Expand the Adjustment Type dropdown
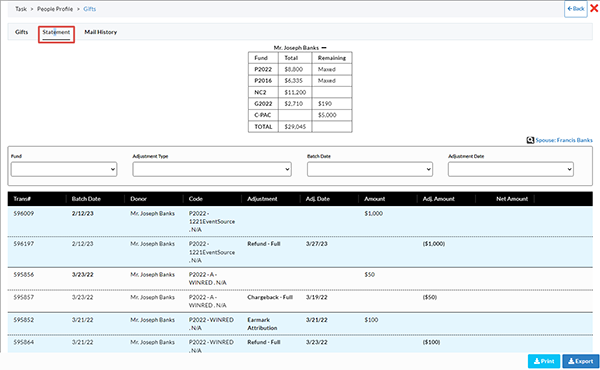 click(x=212, y=169)
